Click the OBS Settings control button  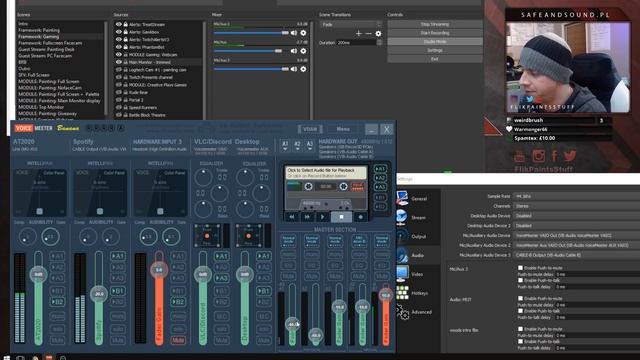point(435,50)
